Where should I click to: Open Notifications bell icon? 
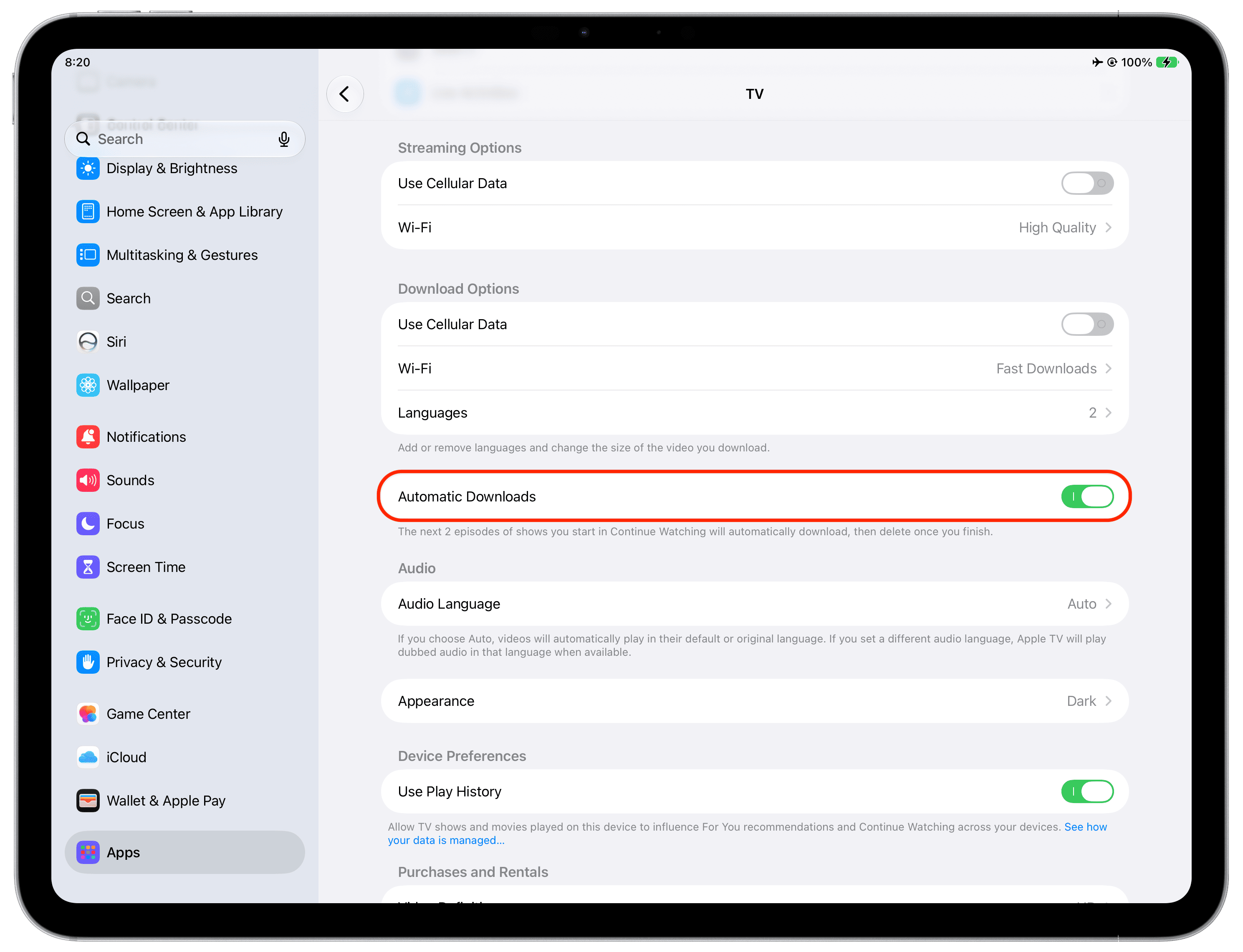point(88,437)
